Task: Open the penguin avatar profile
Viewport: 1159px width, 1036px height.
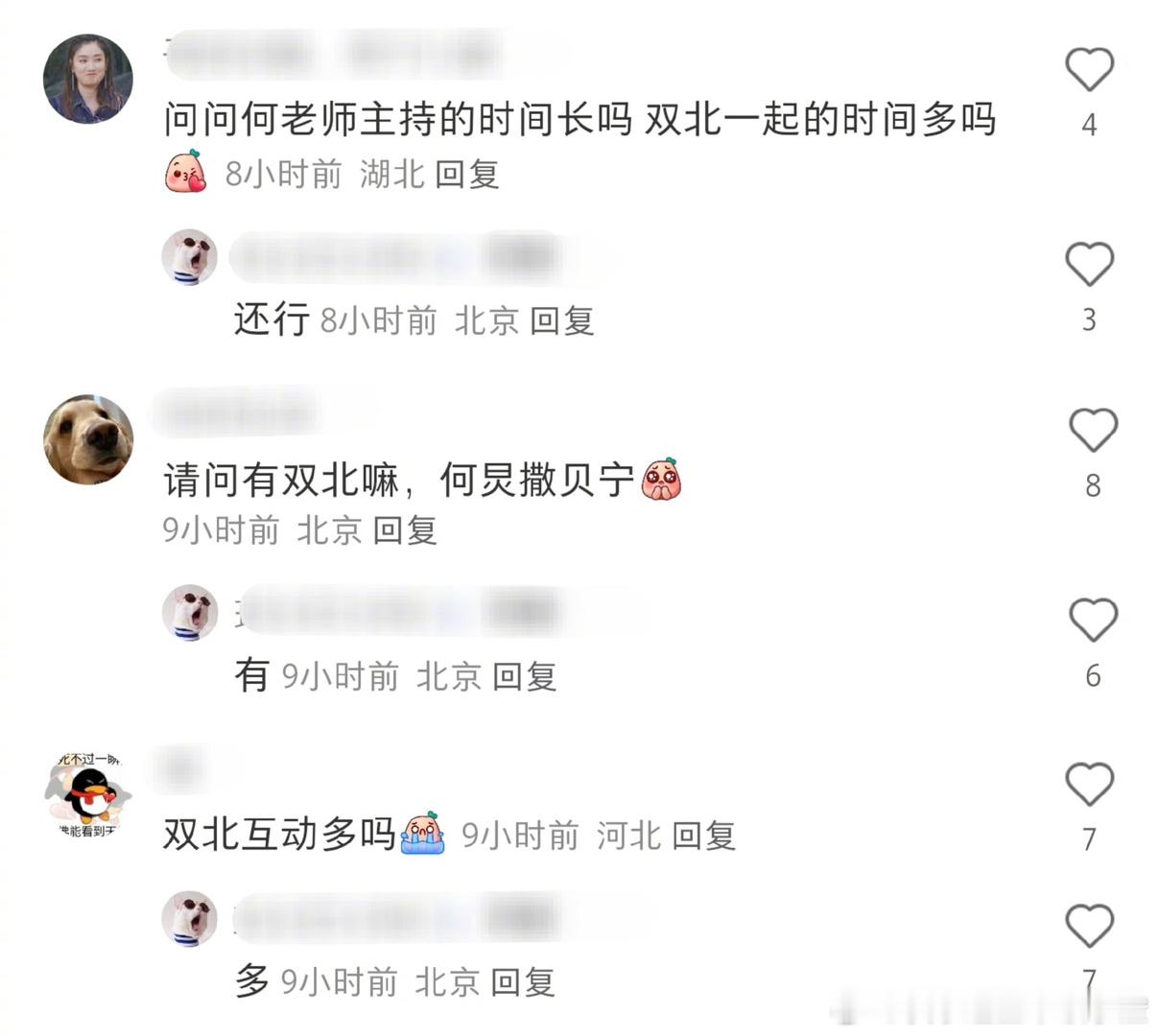Action: click(x=88, y=796)
